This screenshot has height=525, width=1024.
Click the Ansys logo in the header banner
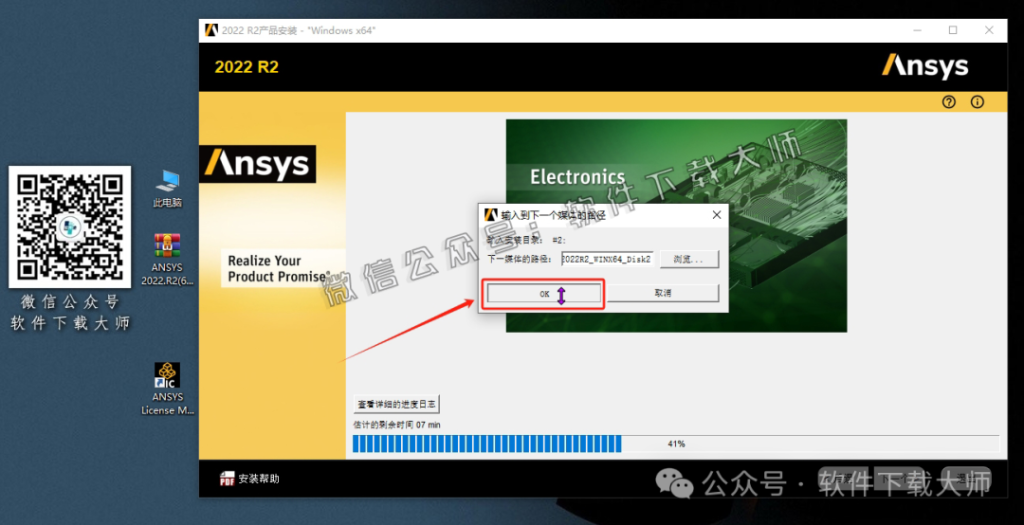pos(925,67)
